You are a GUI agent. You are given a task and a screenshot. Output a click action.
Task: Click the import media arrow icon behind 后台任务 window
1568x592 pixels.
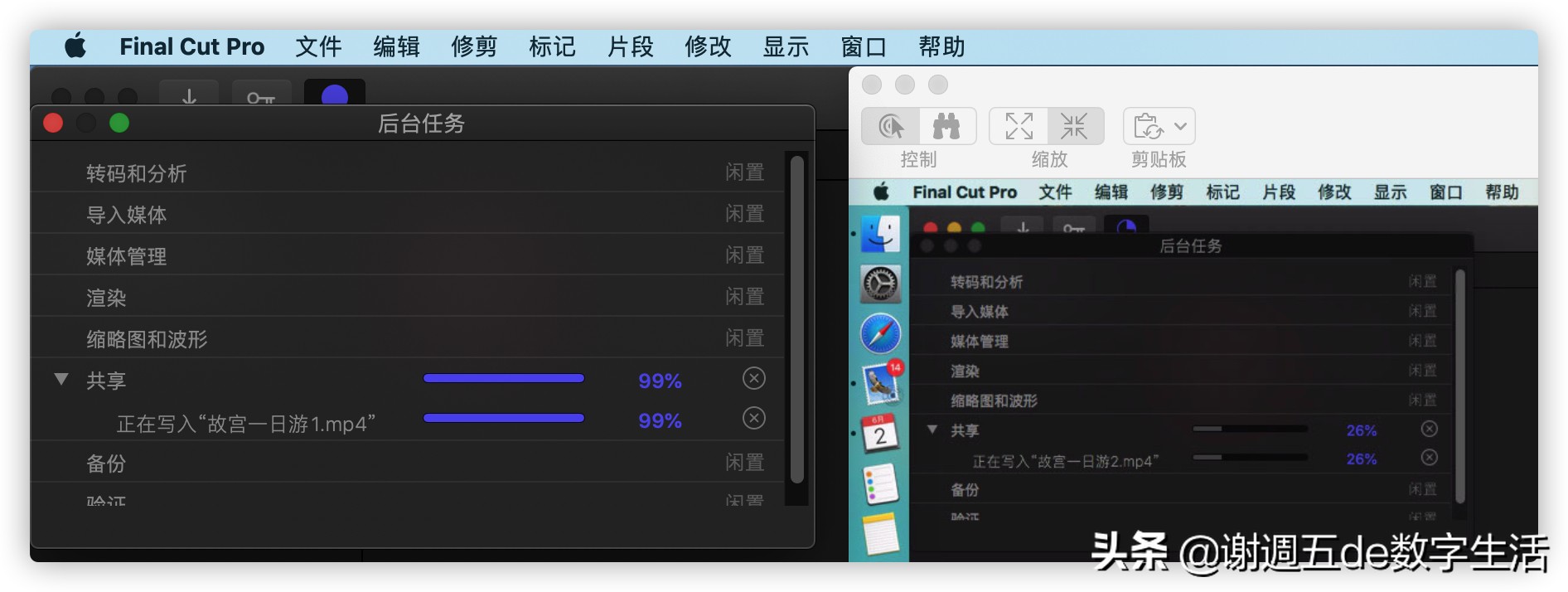(189, 95)
